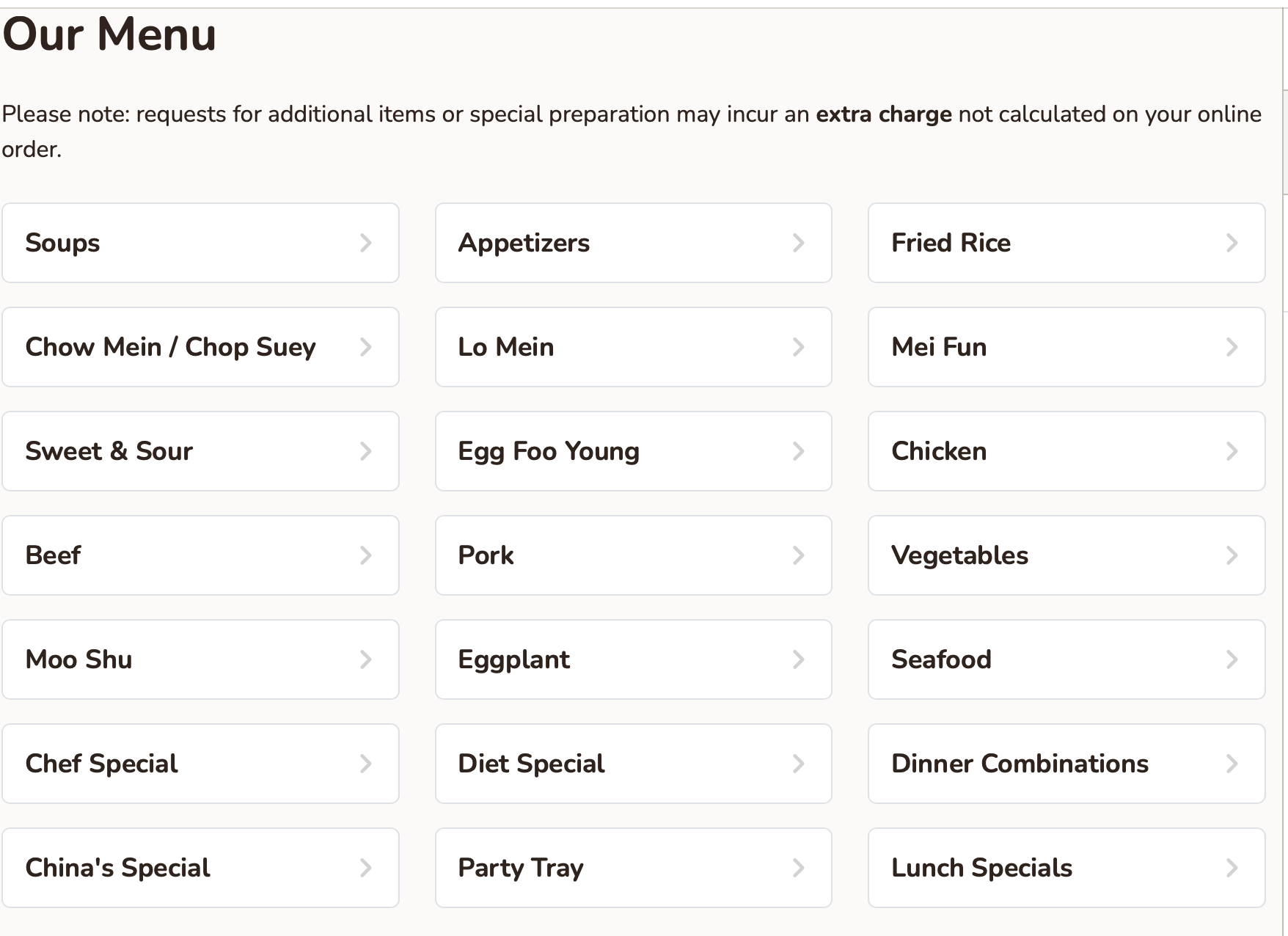
Task: Click the chevron on the Seafood card
Action: point(1232,659)
